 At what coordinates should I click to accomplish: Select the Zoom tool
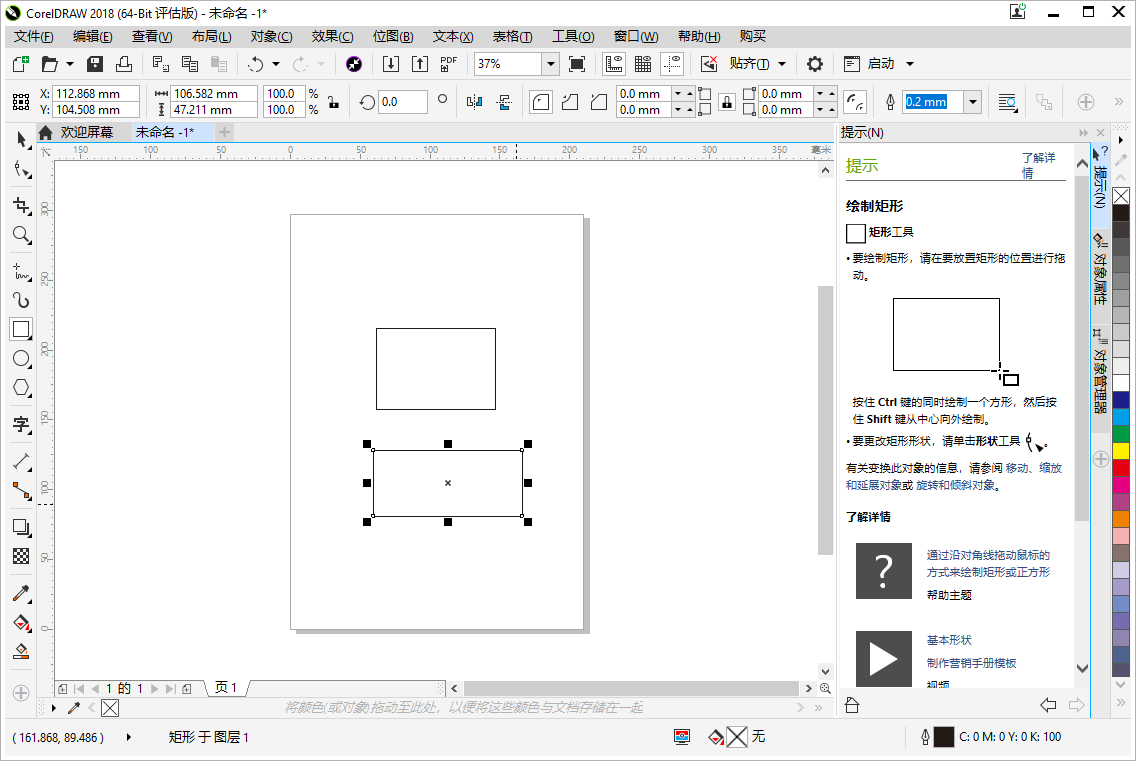(21, 235)
